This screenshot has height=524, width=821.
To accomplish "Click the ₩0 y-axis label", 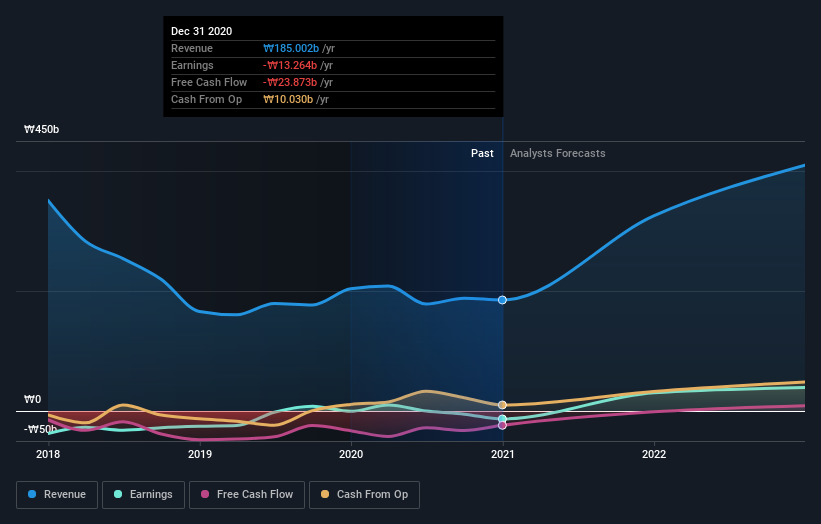I will click(x=32, y=399).
